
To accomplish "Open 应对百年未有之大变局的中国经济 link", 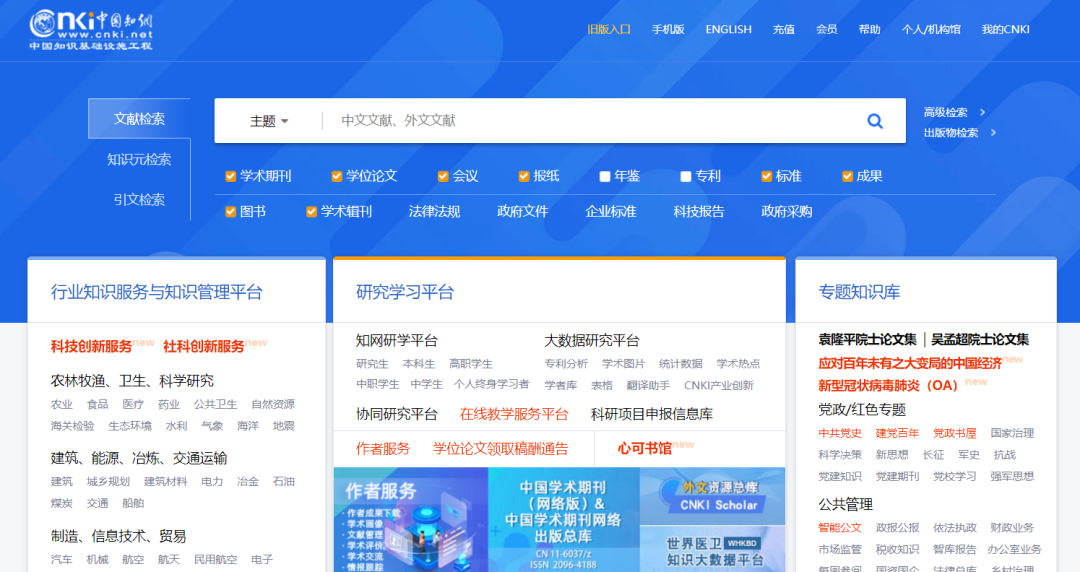I will 910,363.
